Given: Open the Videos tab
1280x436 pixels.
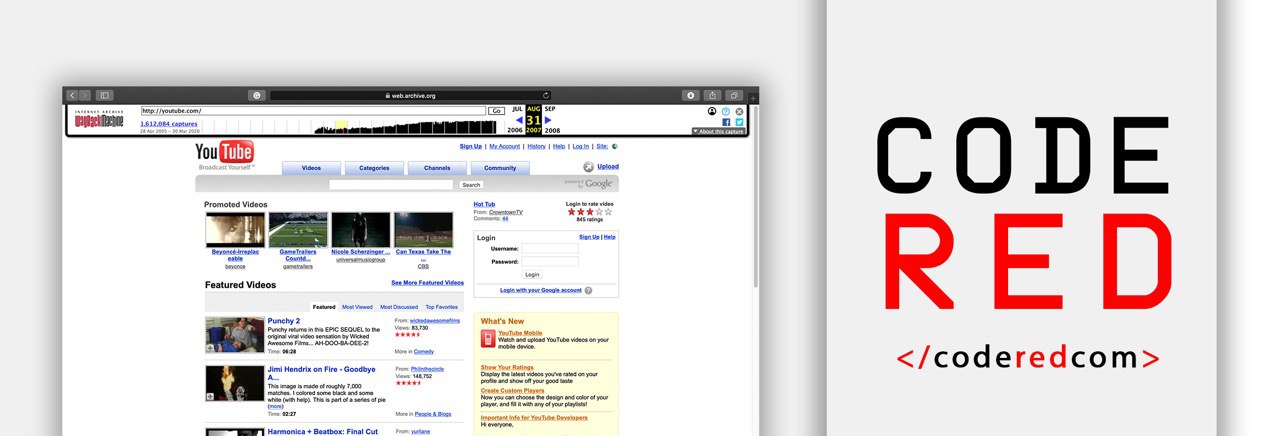Looking at the screenshot, I should tap(311, 168).
